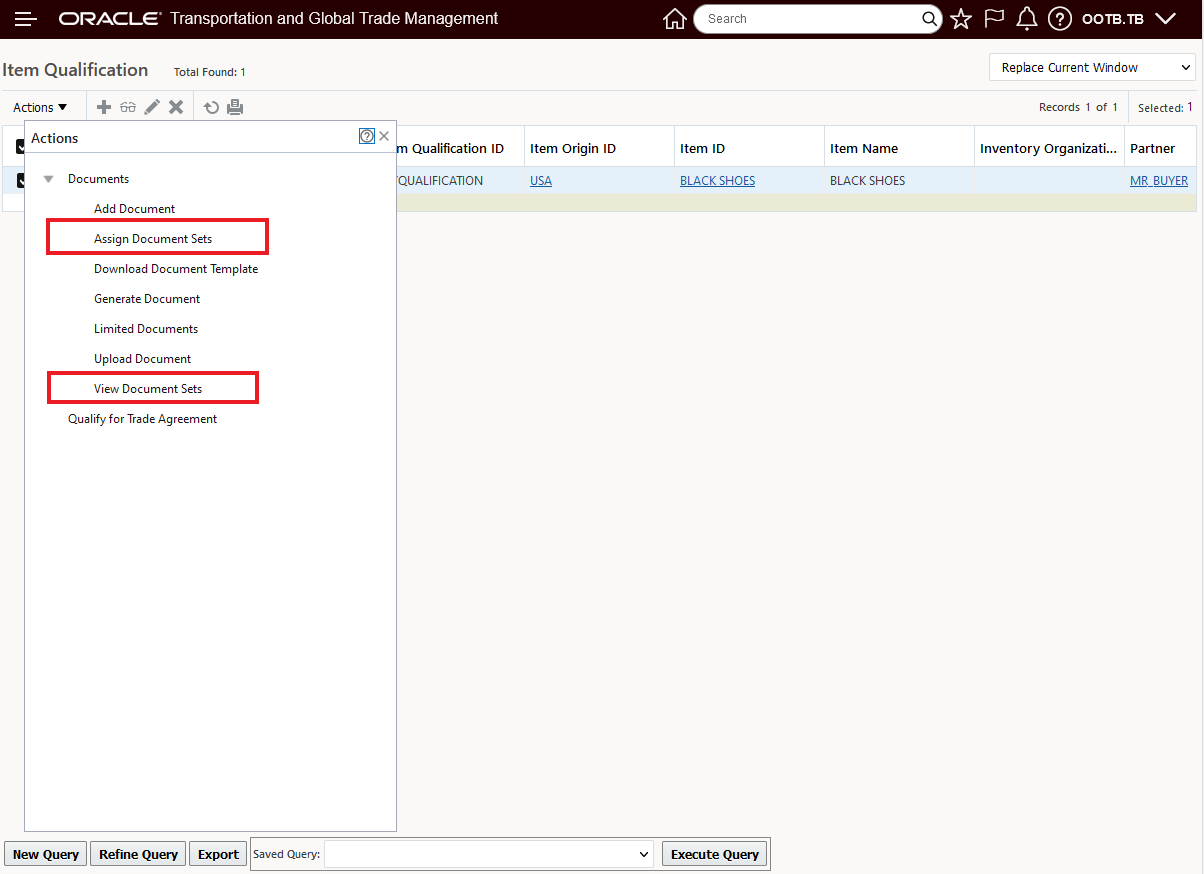This screenshot has height=874, width=1204.
Task: Sort by Item Origin ID column header
Action: (x=573, y=148)
